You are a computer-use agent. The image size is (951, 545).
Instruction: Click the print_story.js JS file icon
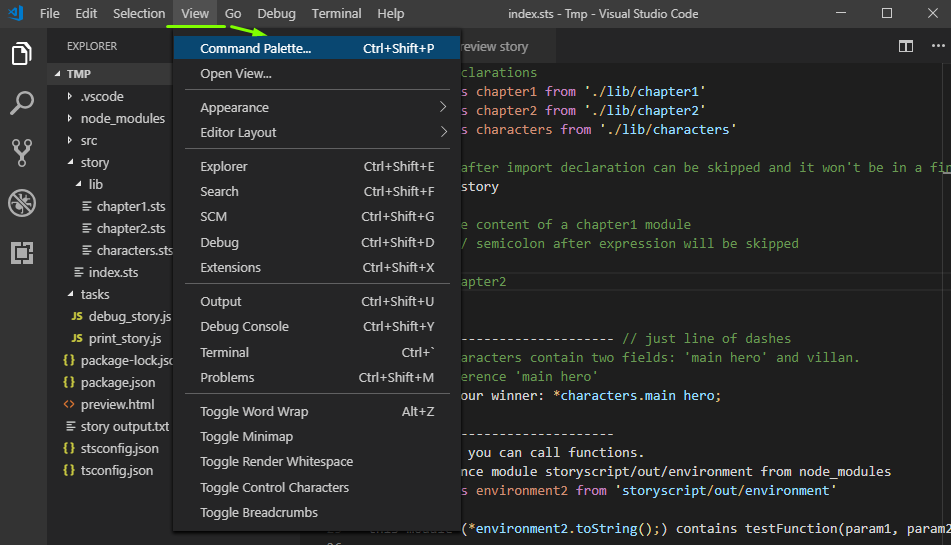(x=76, y=338)
